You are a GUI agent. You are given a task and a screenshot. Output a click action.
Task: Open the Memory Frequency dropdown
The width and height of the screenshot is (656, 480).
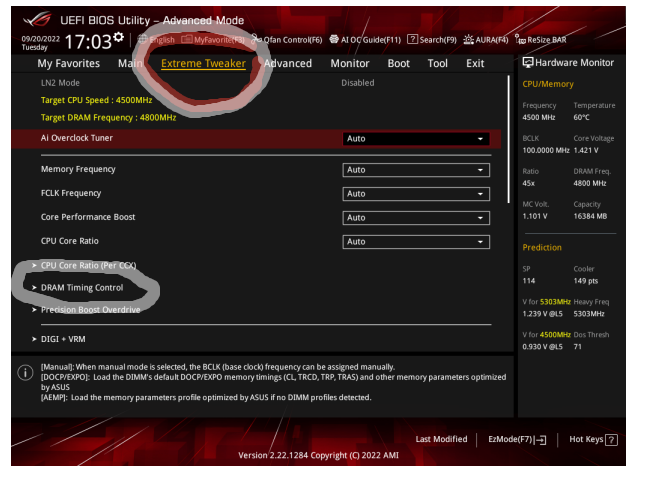click(x=416, y=170)
